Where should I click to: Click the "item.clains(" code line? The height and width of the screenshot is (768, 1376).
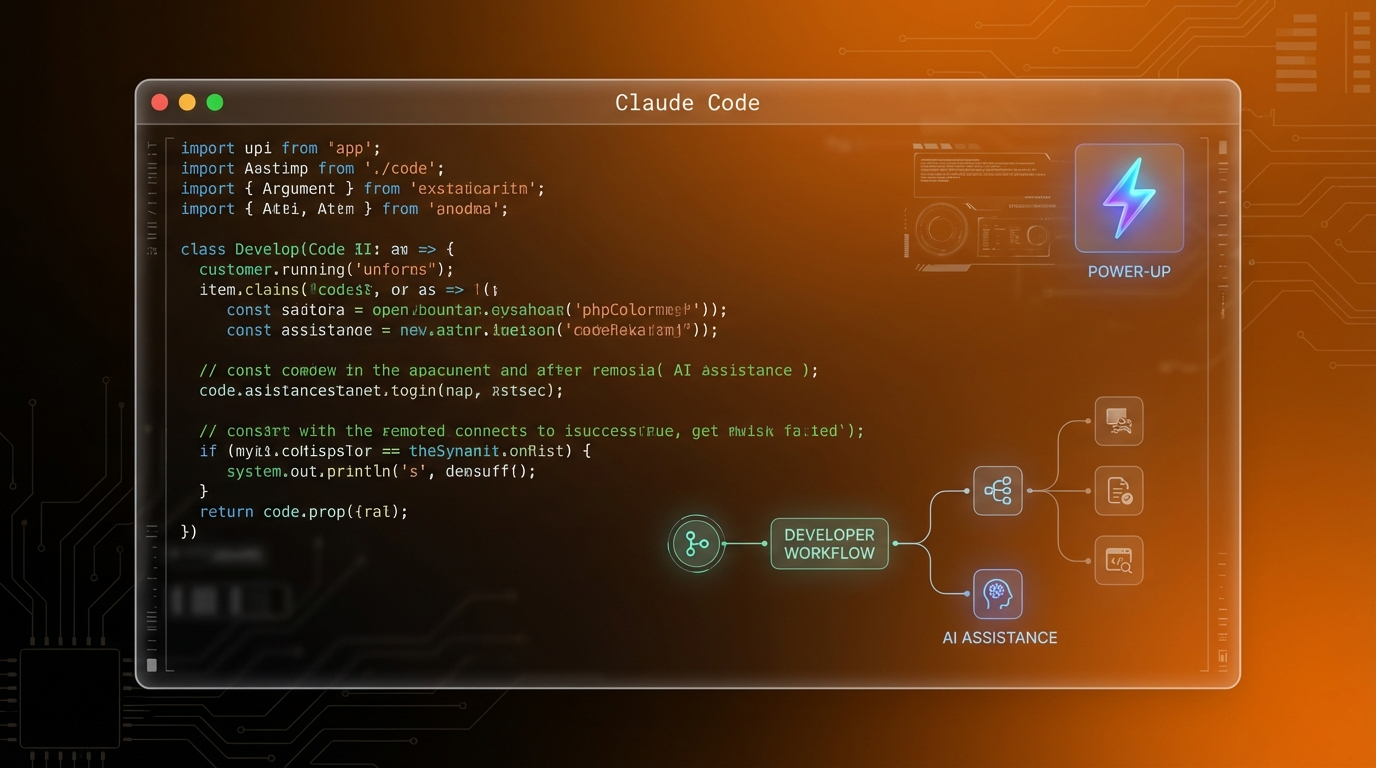[349, 289]
